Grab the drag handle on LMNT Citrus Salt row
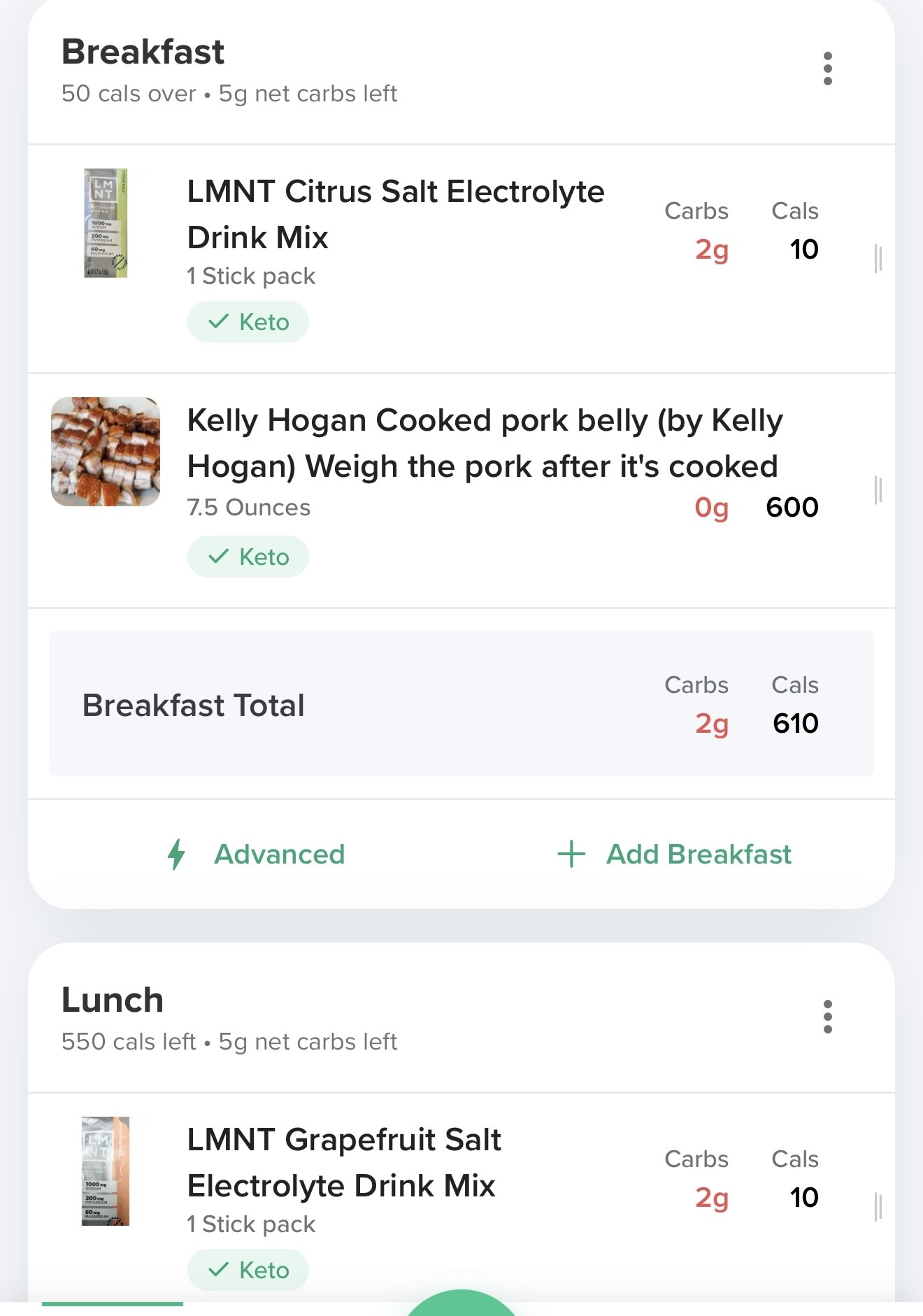 tap(878, 259)
